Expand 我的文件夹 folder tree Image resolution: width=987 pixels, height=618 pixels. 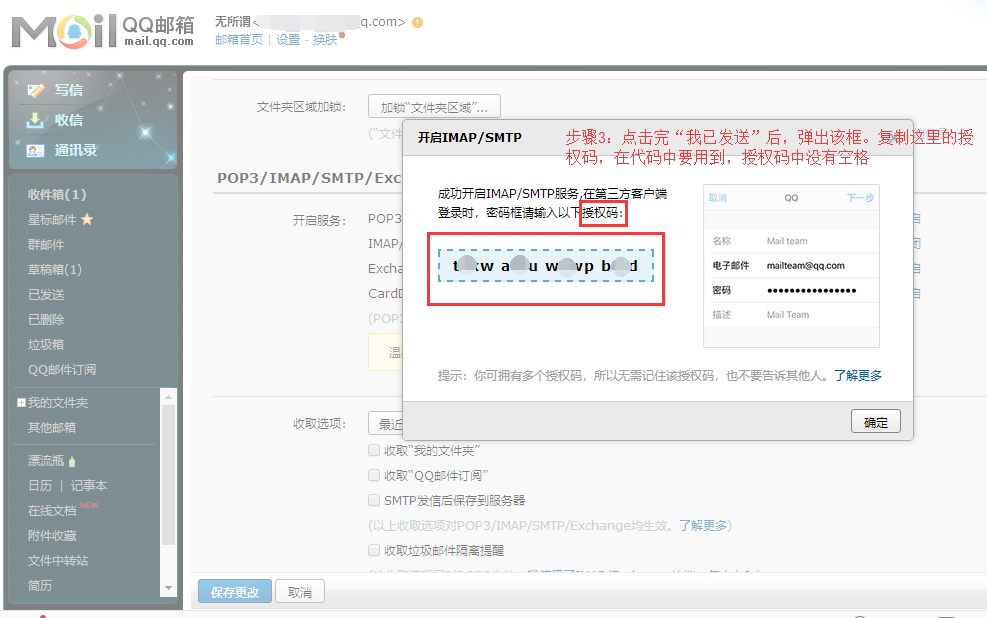21,403
